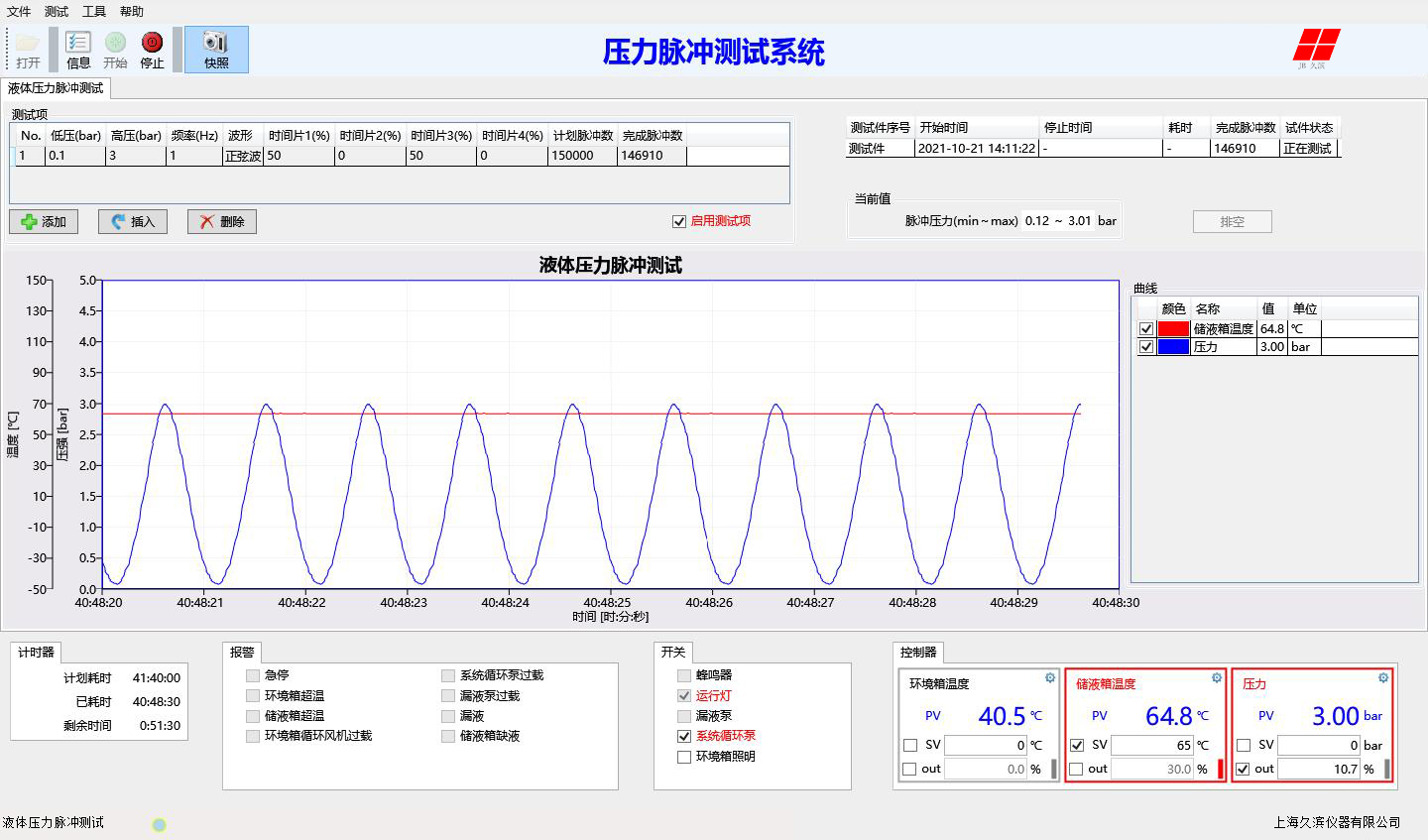Viewport: 1428px width, 840px height.
Task: Toggle the 启用测试项 checkbox
Action: tap(679, 221)
